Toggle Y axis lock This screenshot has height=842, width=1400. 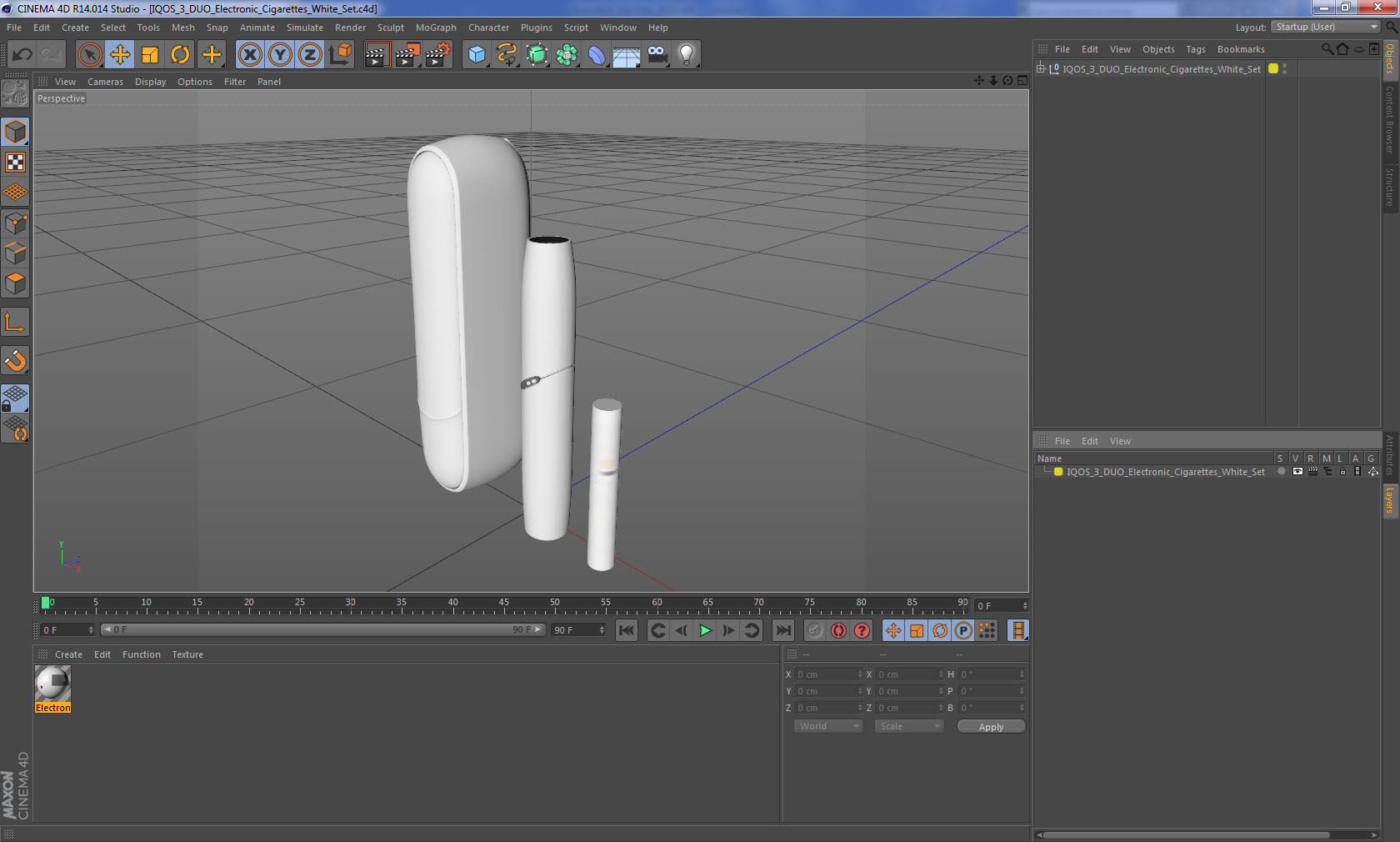tap(280, 55)
